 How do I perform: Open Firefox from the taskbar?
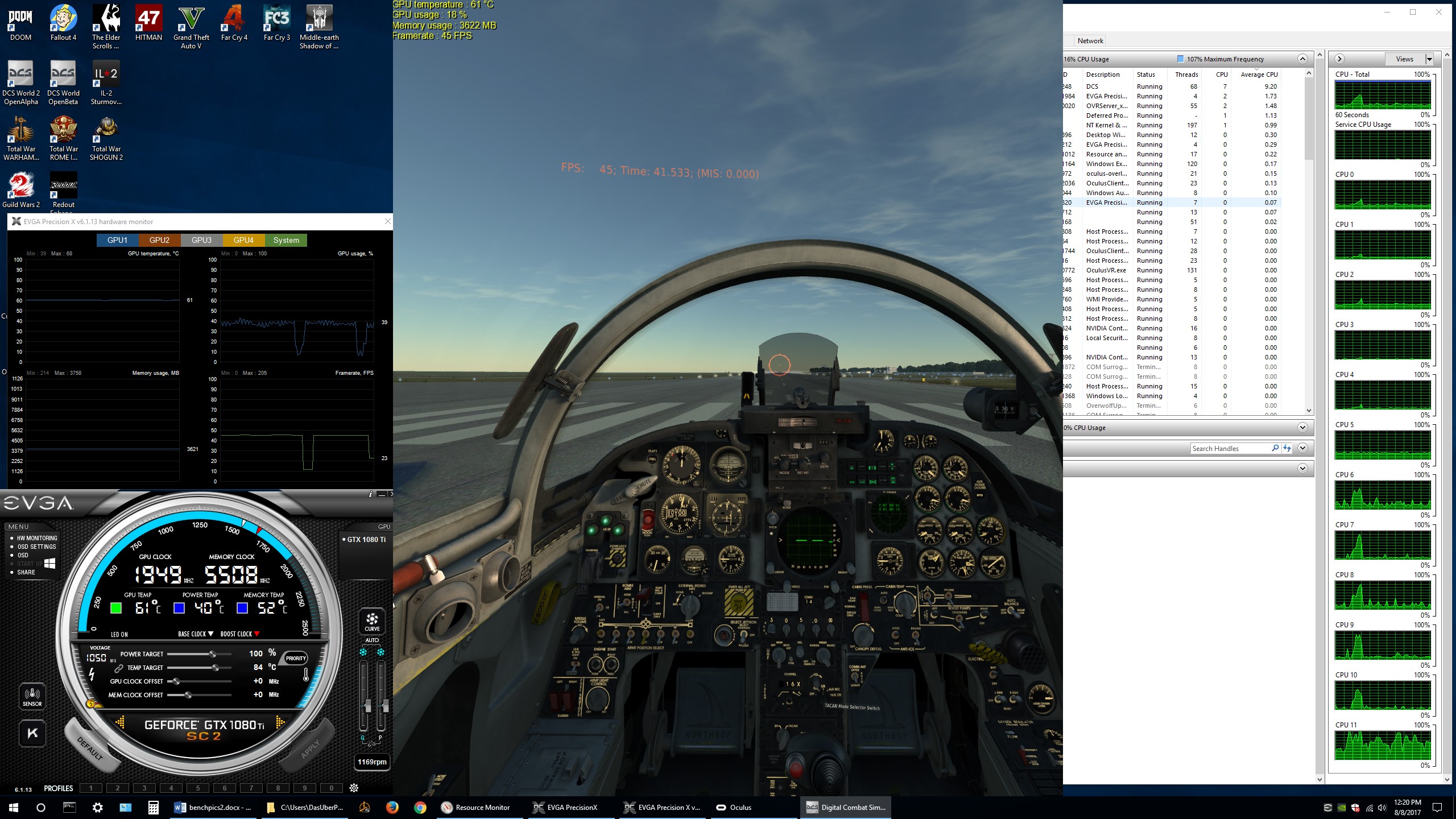(x=392, y=807)
